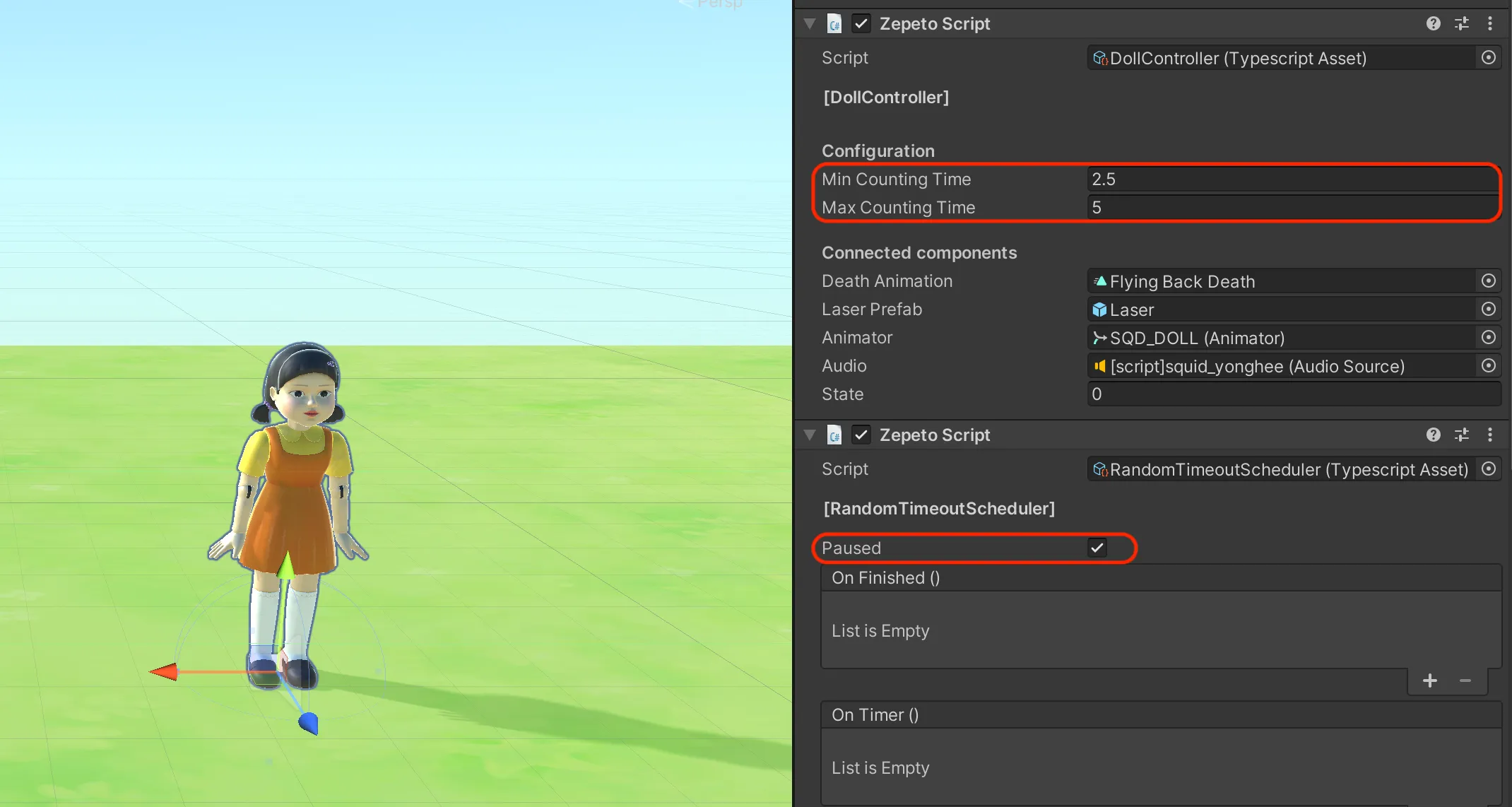Open object picker for RandomTimeoutScheduler script field
This screenshot has height=807, width=1512.
pyautogui.click(x=1489, y=469)
